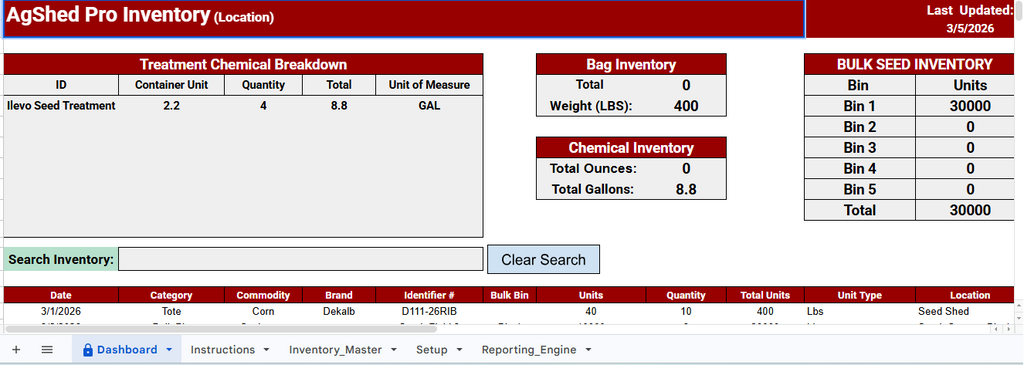This screenshot has height=365, width=1024.
Task: Select the bulk seed Total row label
Action: click(859, 210)
